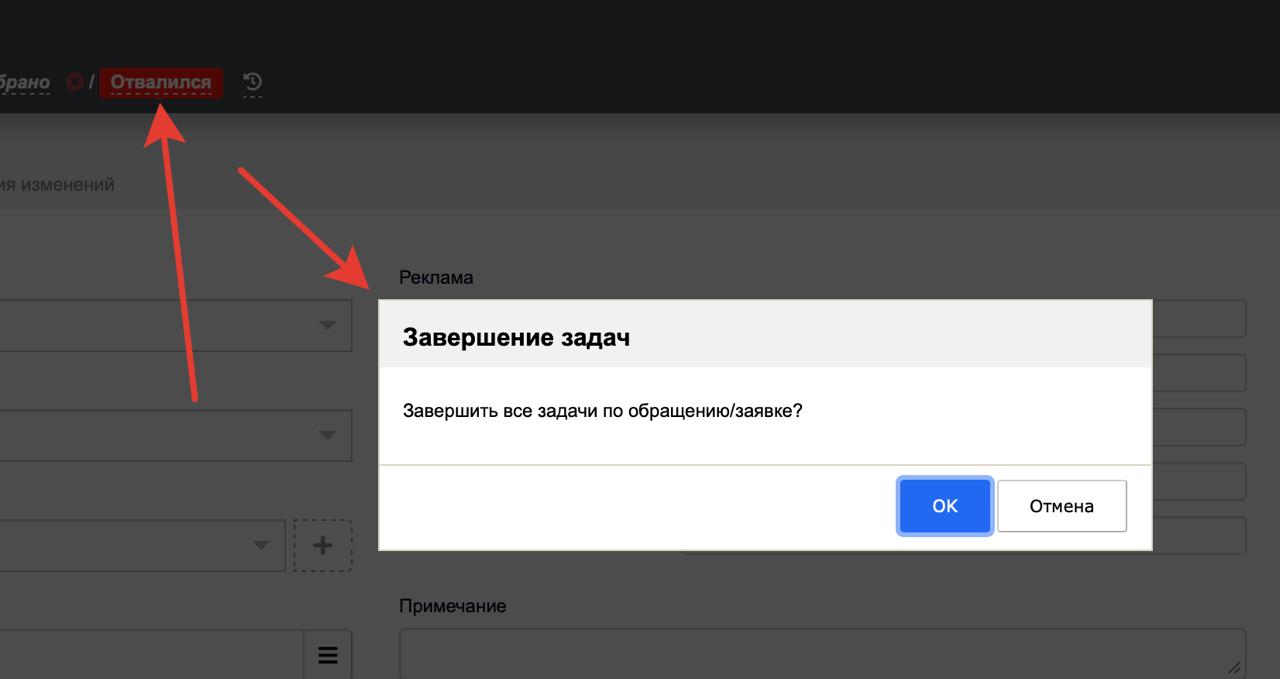
Task: Open the history clock icon
Action: point(253,82)
